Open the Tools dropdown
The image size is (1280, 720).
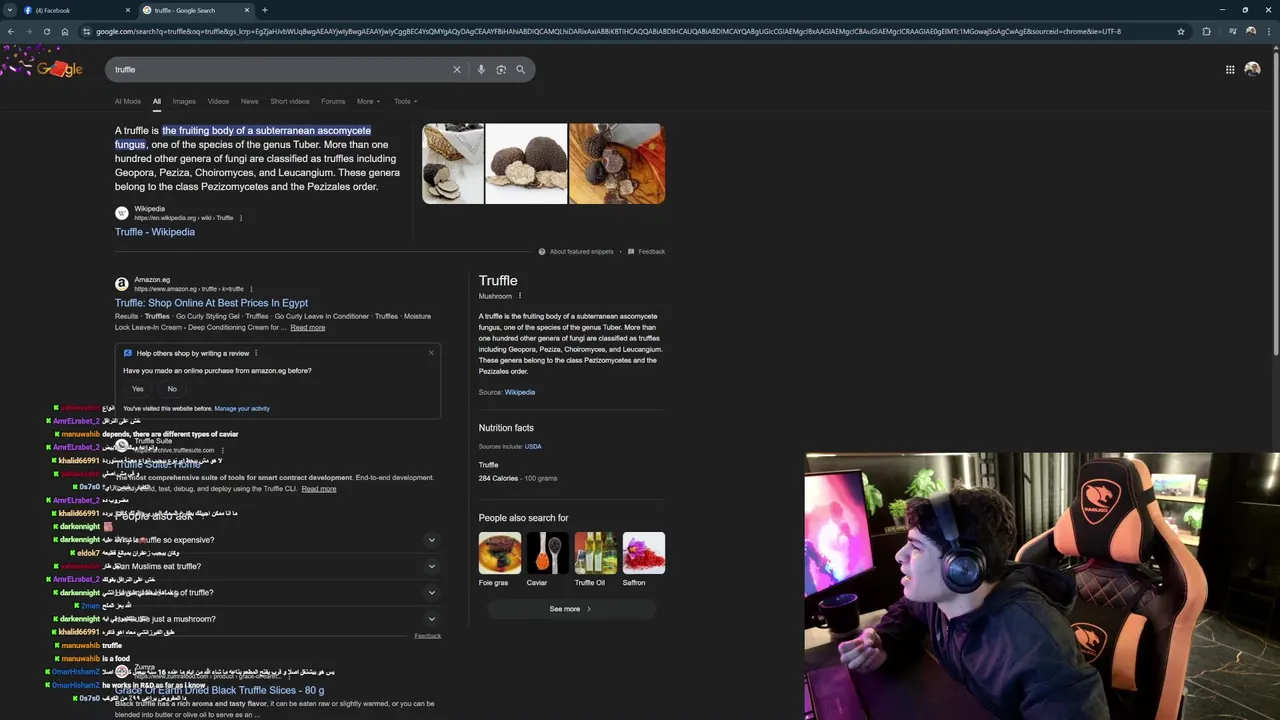[405, 101]
